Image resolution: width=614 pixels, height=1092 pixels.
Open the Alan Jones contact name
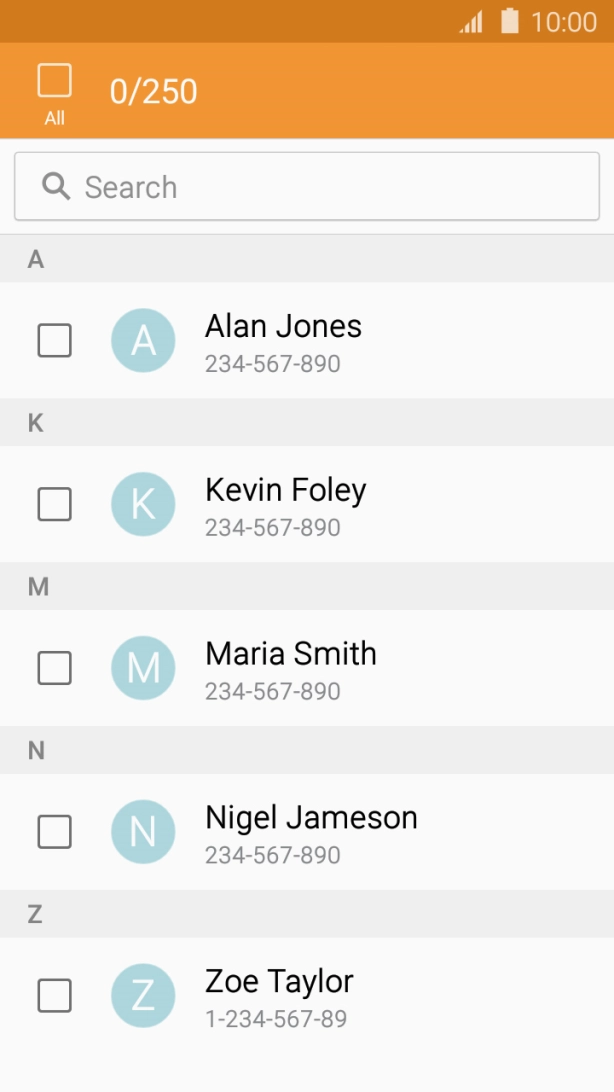point(283,326)
